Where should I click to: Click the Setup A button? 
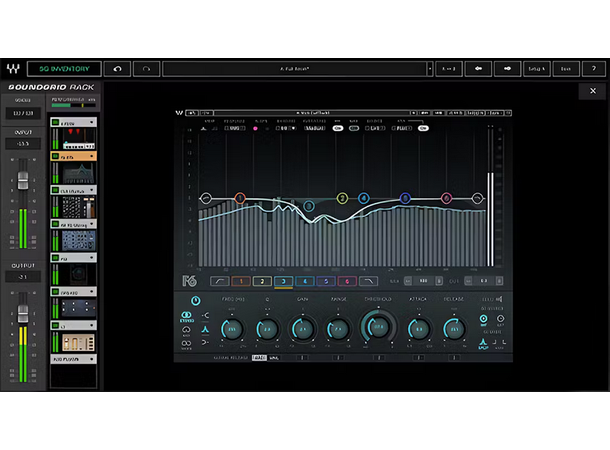[537, 69]
